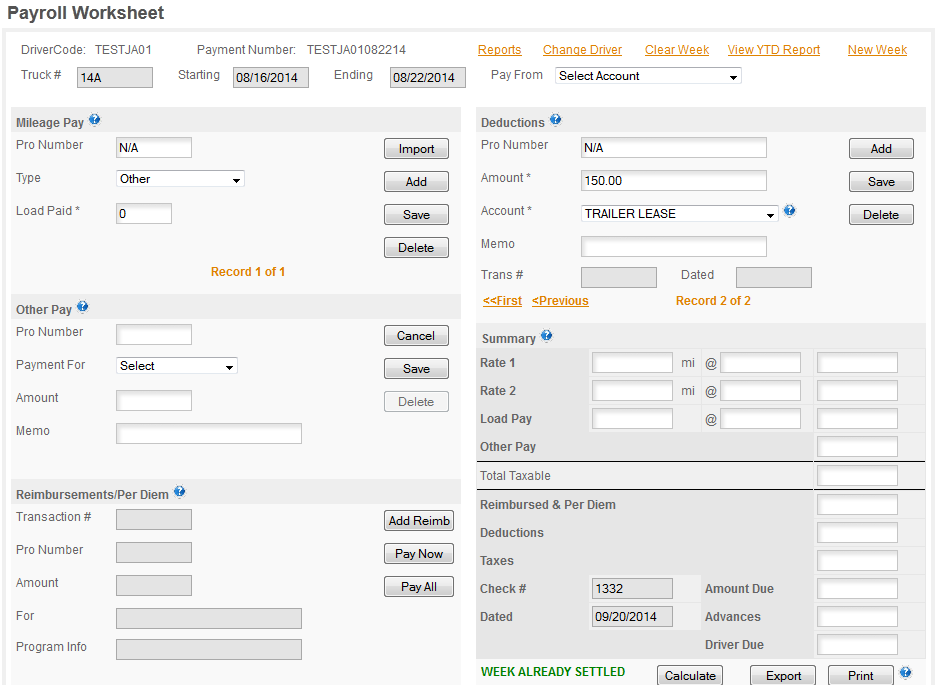Click the Import button in Mileage Pay

point(416,149)
